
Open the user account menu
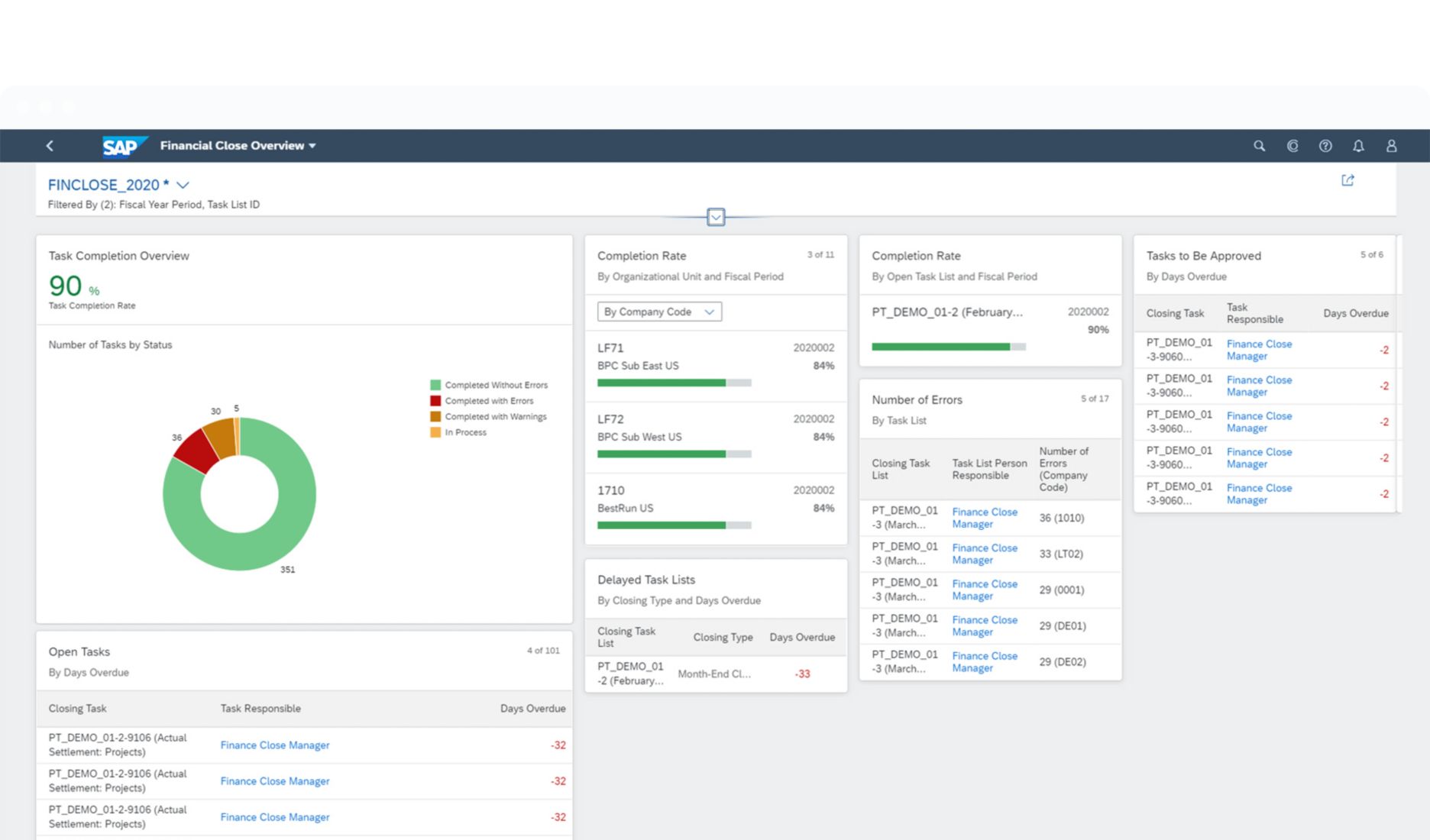[1392, 145]
